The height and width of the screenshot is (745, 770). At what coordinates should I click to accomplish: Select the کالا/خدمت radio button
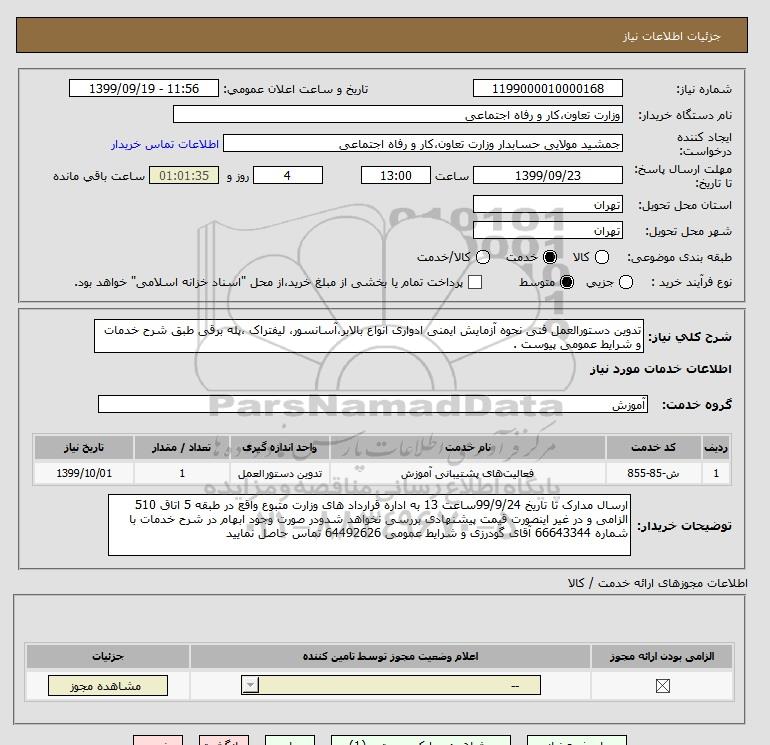(x=483, y=257)
